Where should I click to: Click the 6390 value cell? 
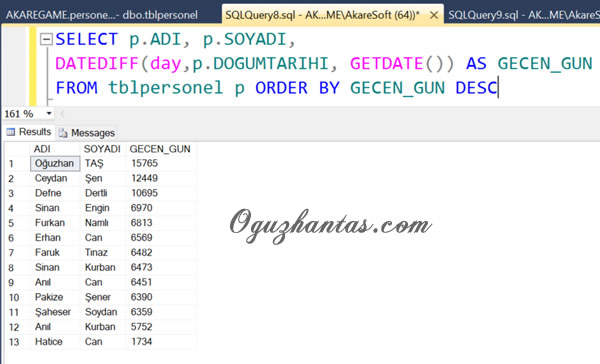click(161, 297)
